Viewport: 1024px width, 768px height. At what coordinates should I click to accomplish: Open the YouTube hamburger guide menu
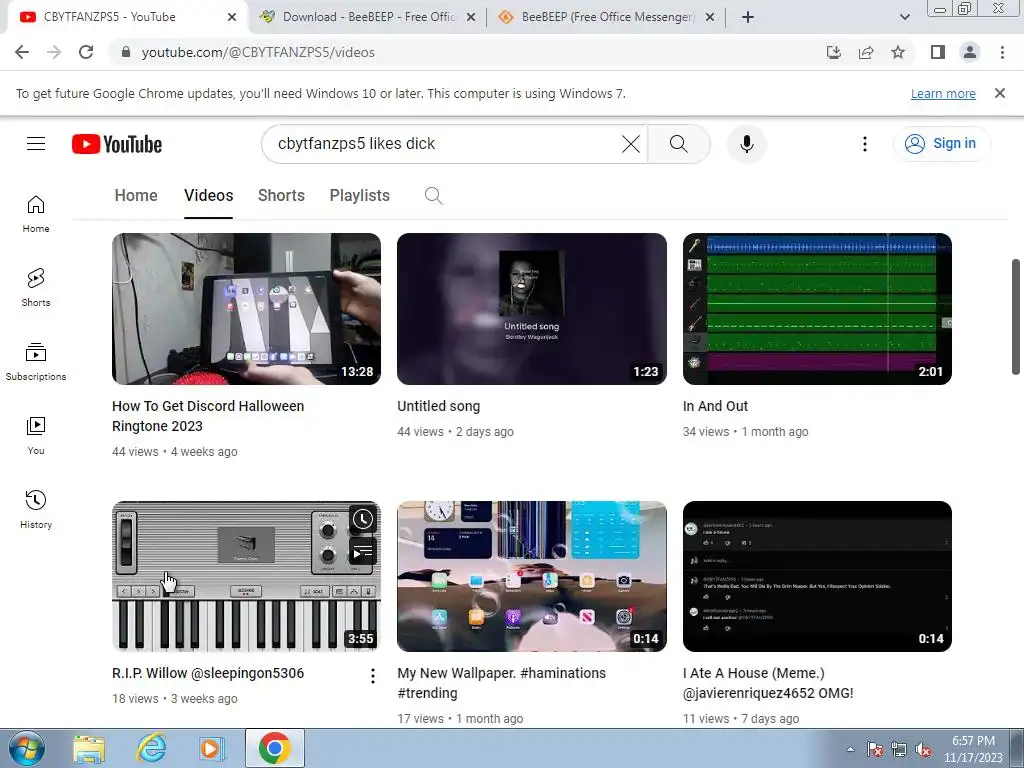[36, 144]
